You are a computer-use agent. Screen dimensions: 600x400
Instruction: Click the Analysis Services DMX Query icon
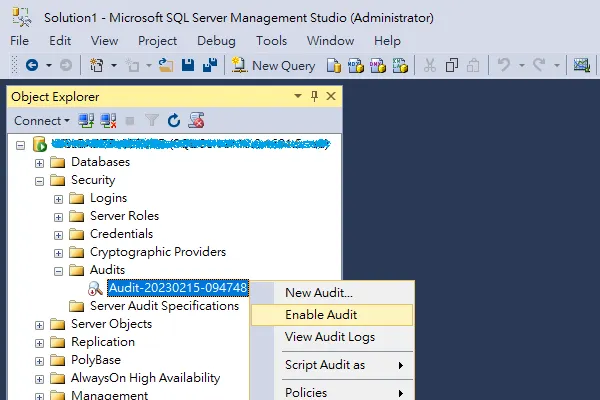tap(378, 65)
